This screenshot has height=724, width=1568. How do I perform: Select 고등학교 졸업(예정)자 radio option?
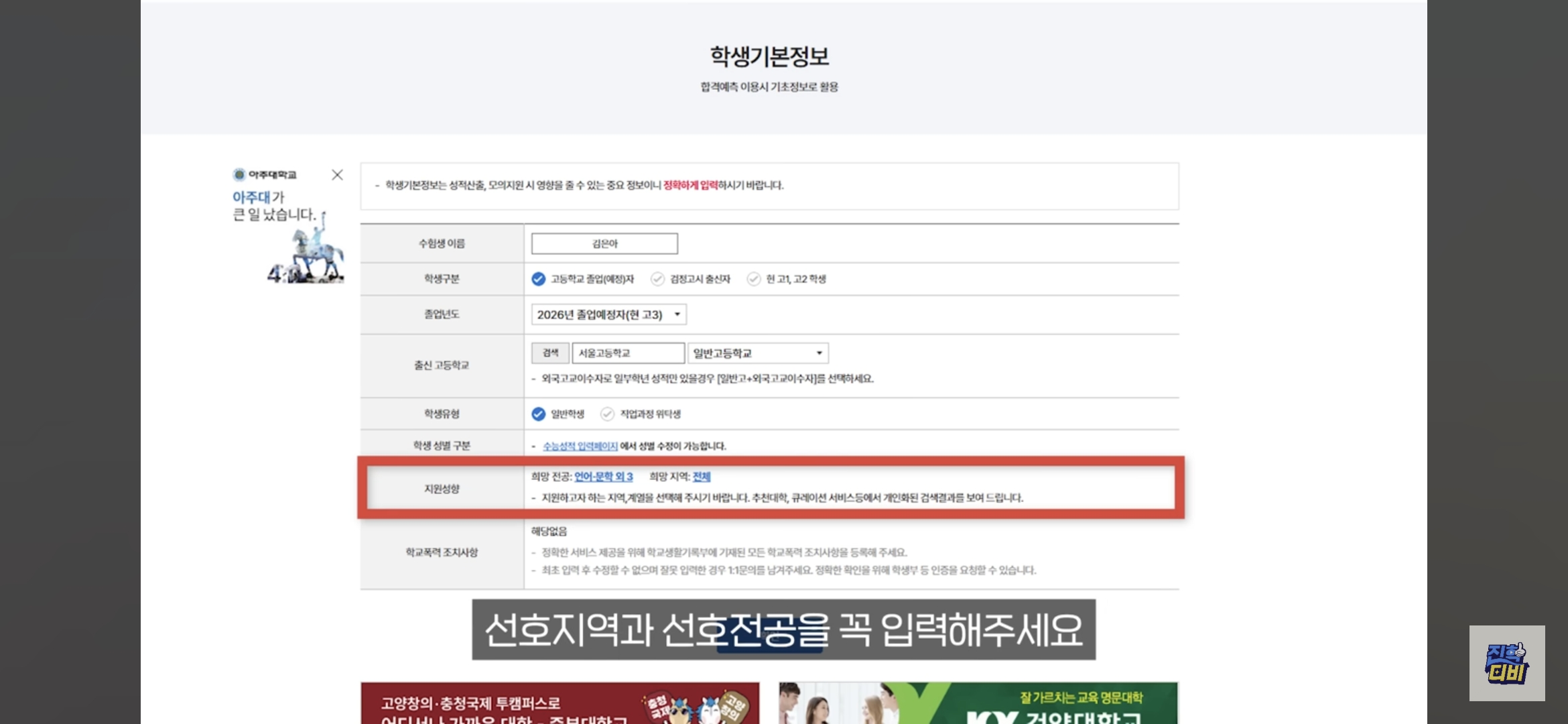[x=539, y=279]
